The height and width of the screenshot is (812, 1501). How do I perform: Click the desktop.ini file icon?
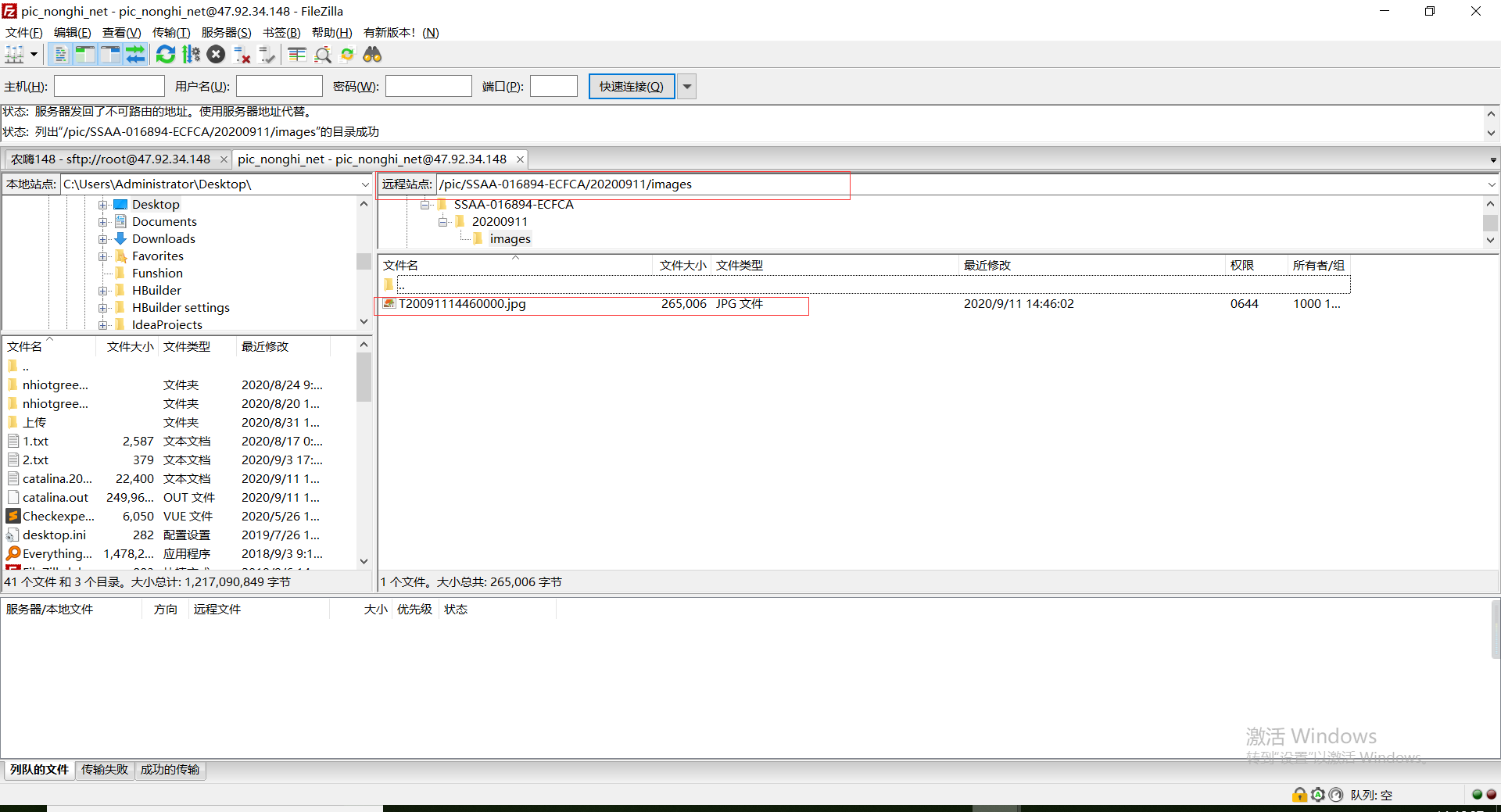click(x=13, y=535)
